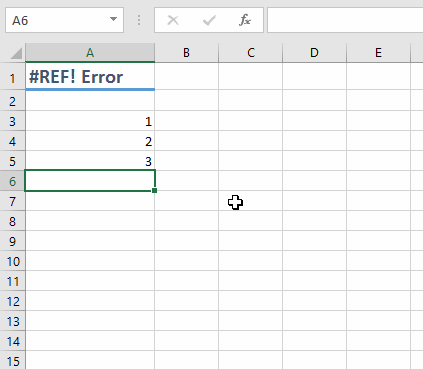423x369 pixels.
Task: Select column E header
Action: [378, 53]
